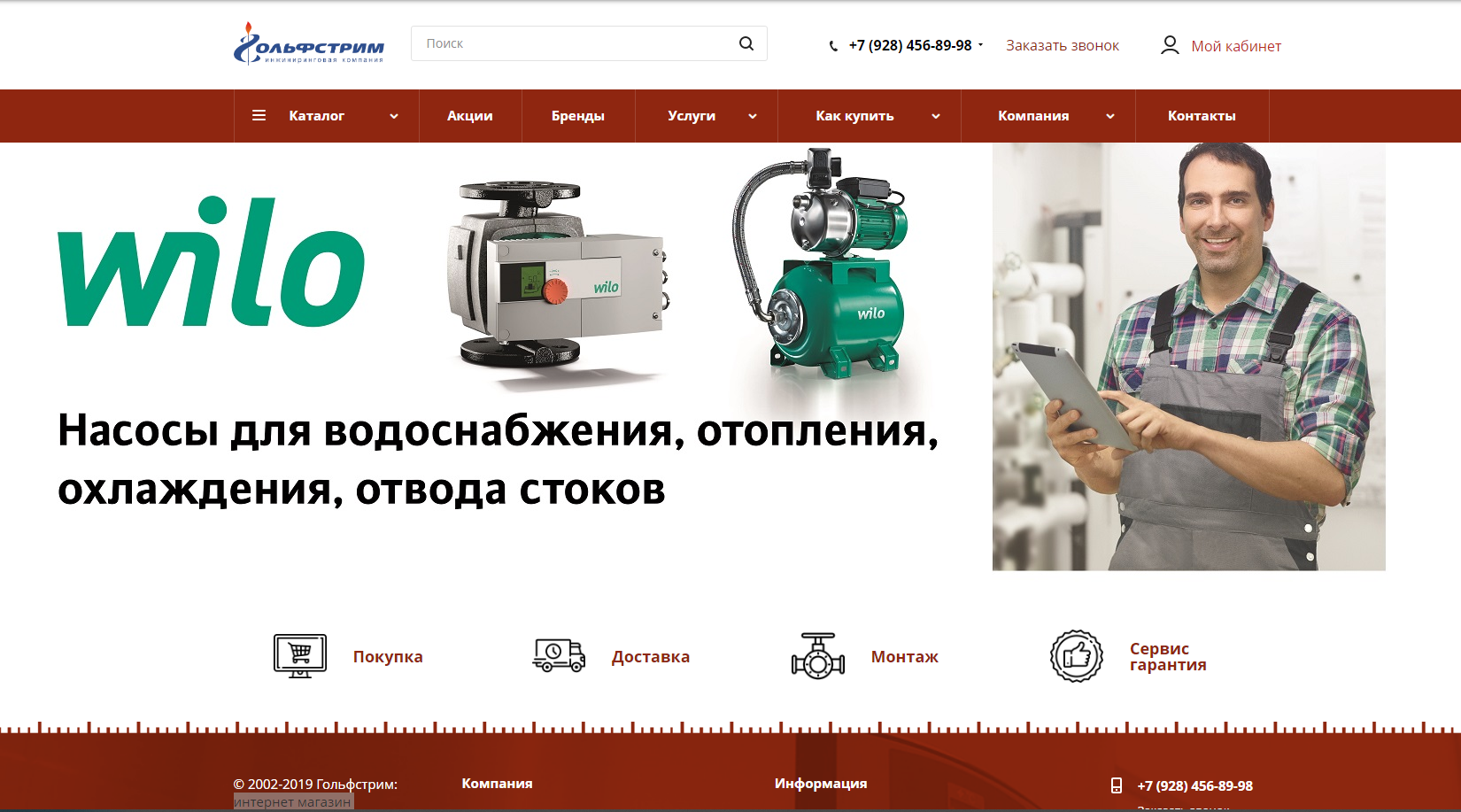Viewport: 1461px width, 812px height.
Task: Open the Покупка link
Action: (x=388, y=657)
